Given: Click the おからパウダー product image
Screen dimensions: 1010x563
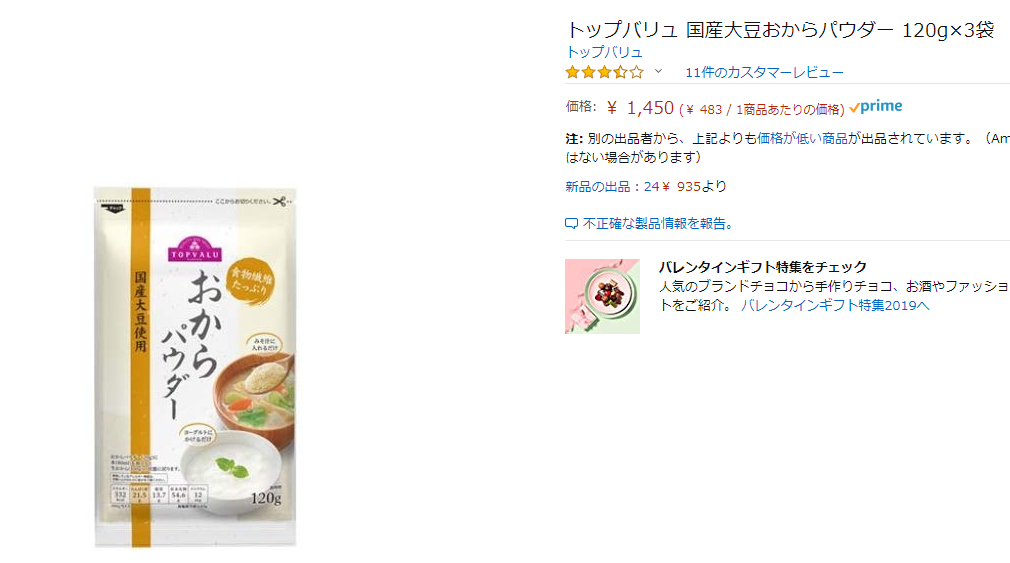Looking at the screenshot, I should pos(195,367).
